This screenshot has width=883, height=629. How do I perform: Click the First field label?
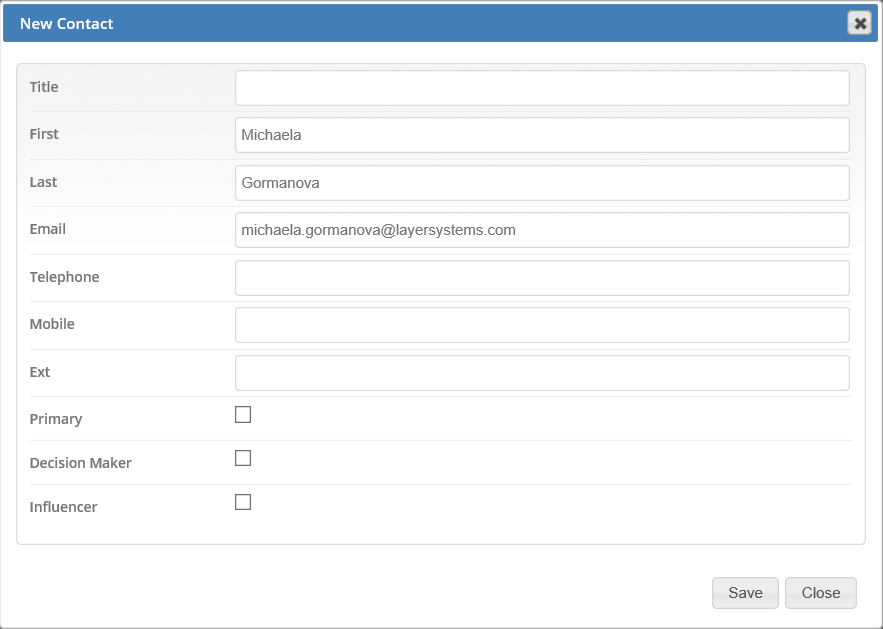44,134
